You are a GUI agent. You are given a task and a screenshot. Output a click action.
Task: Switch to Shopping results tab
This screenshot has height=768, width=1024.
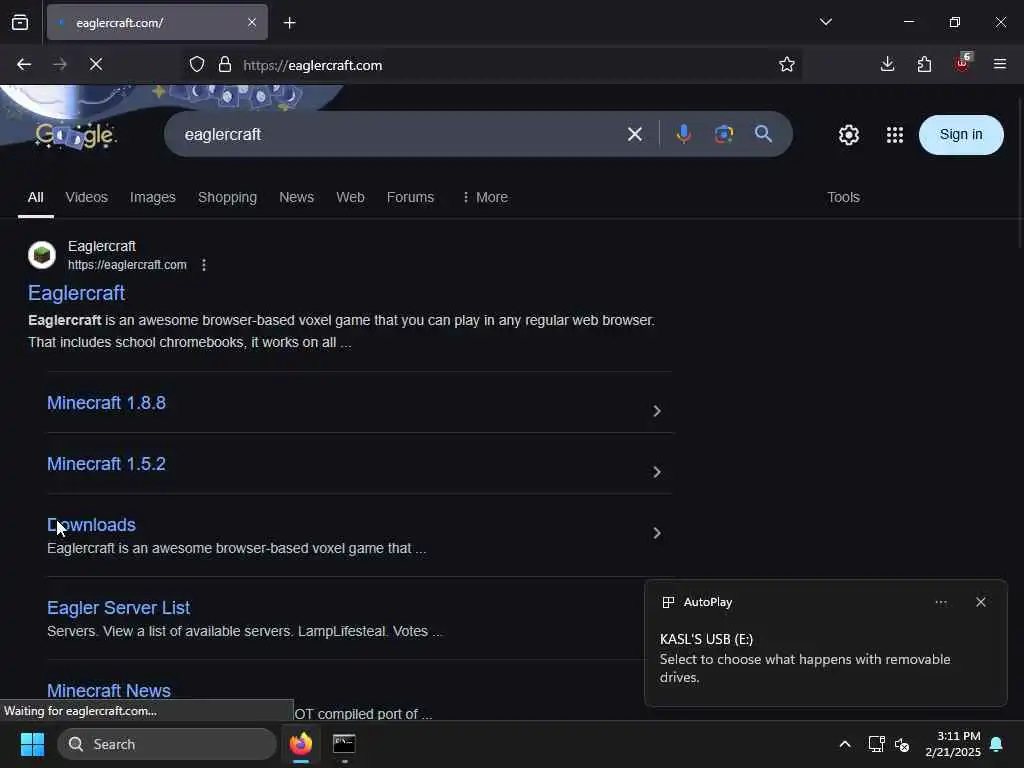[227, 197]
